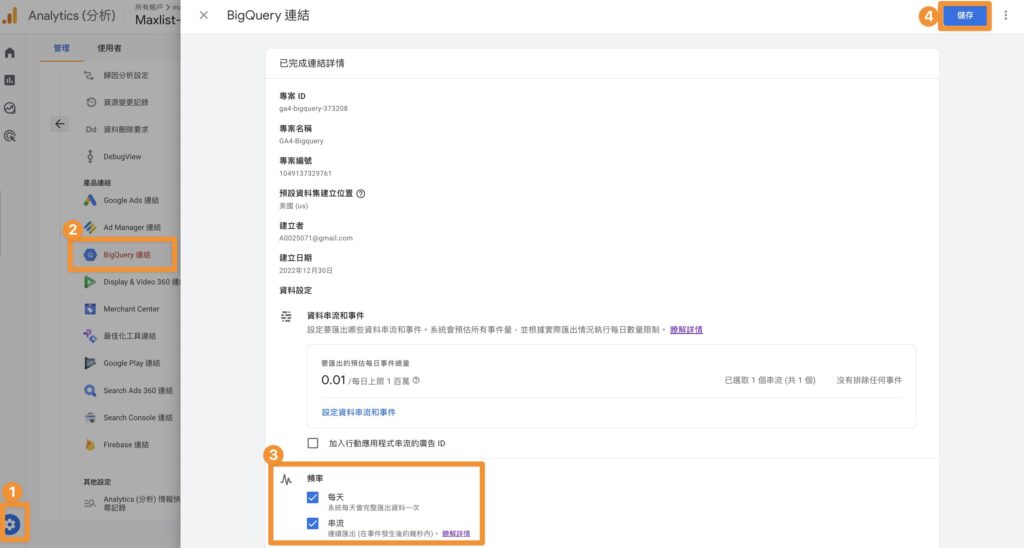Screen dimensions: 1024x548
Task: Select the project name GA4-Bigquery
Action: [301, 140]
